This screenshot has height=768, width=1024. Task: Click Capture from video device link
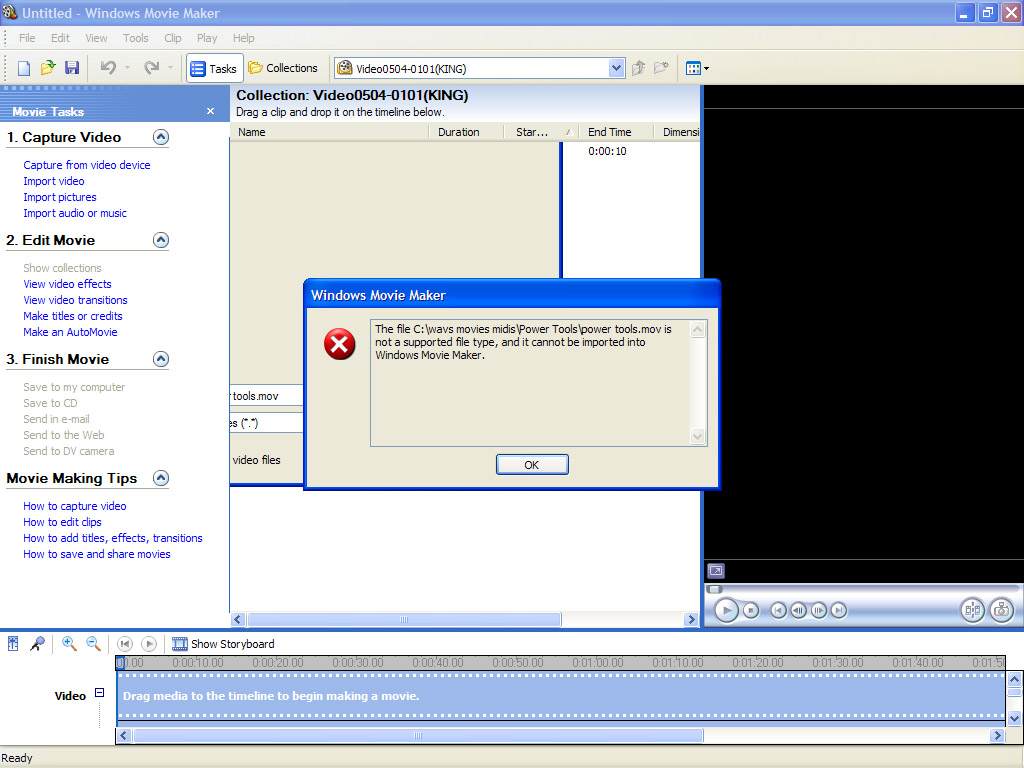point(87,165)
